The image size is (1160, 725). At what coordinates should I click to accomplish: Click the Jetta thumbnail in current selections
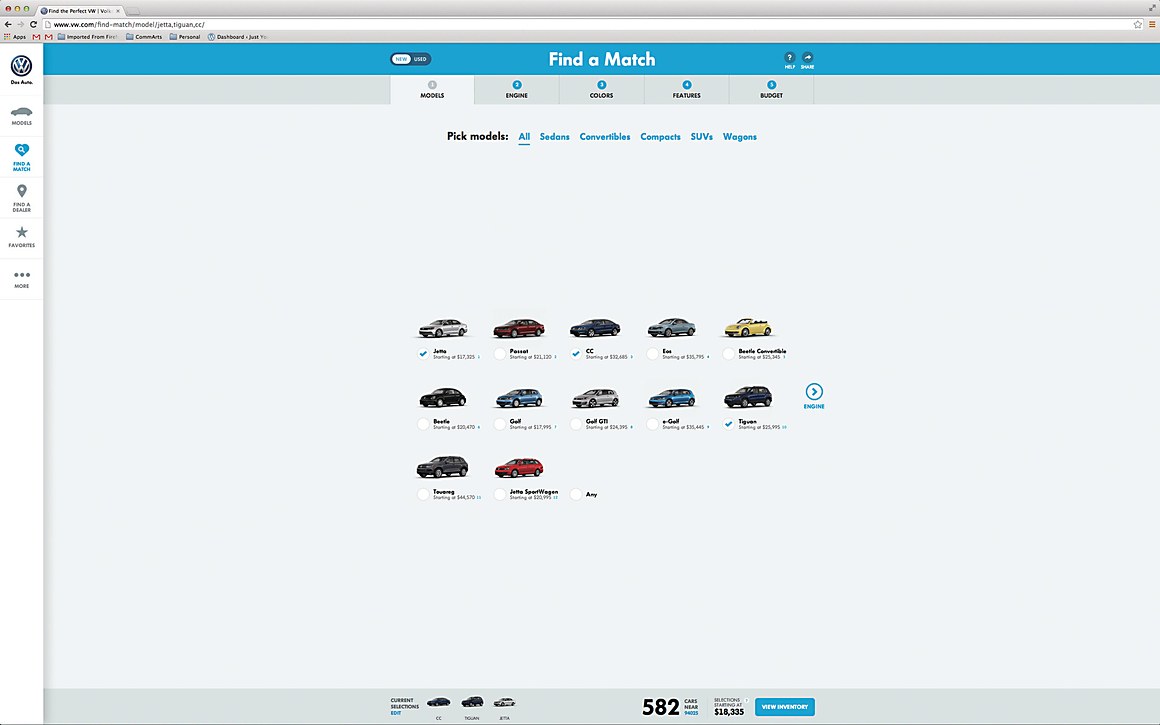pyautogui.click(x=505, y=702)
